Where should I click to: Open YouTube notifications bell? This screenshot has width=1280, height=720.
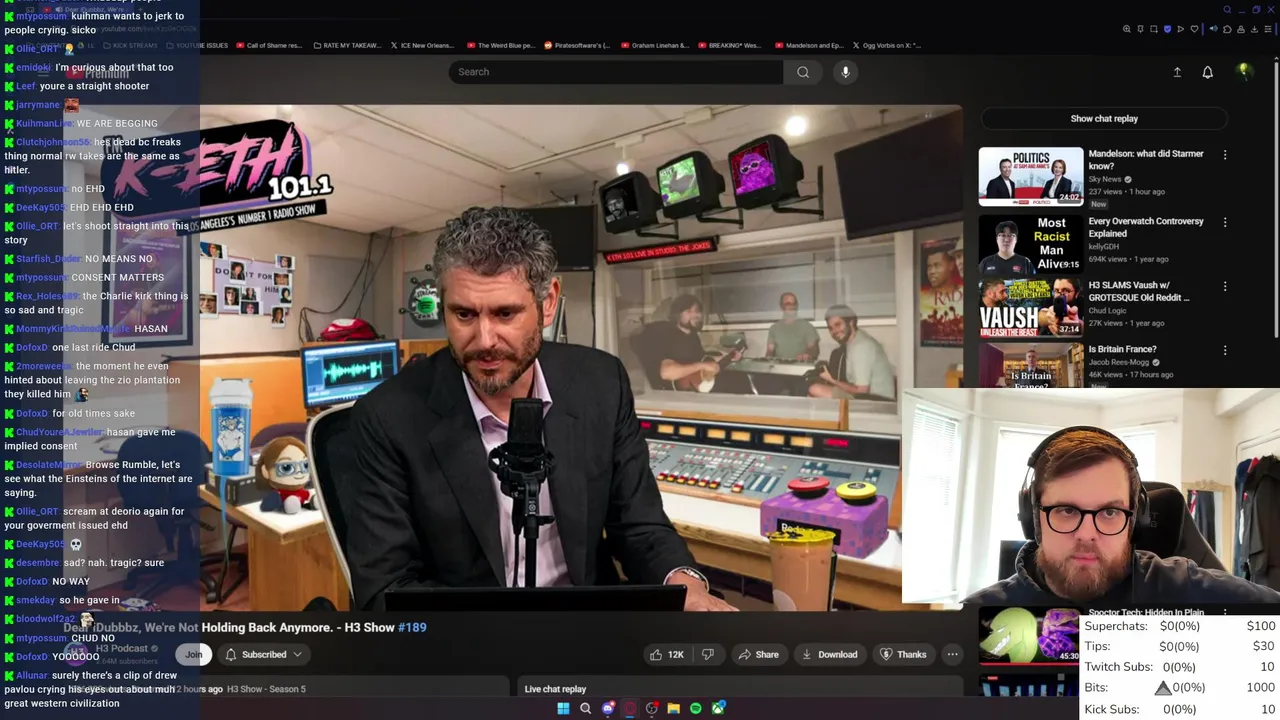1207,72
